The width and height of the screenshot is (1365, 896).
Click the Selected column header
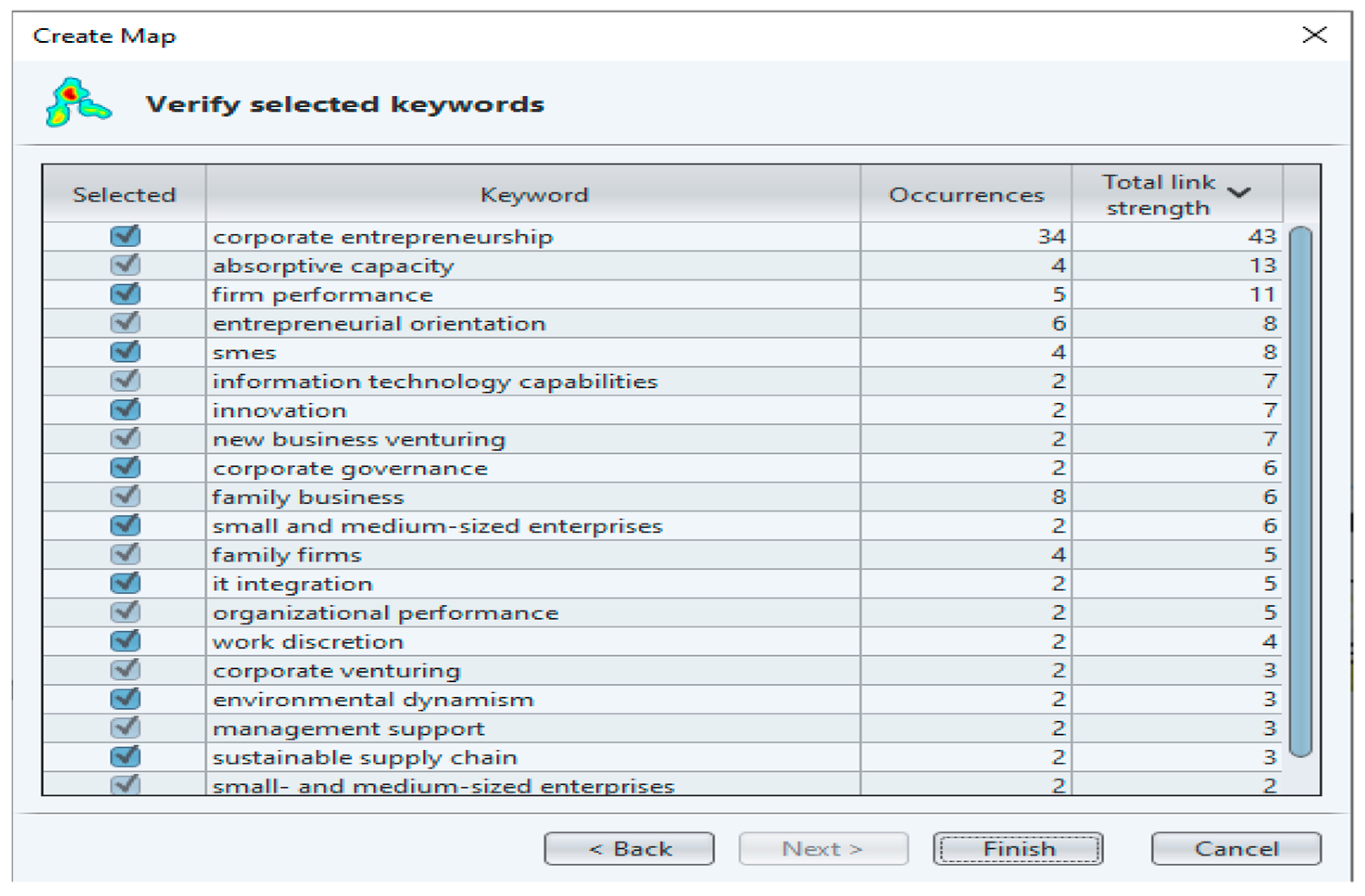point(124,195)
